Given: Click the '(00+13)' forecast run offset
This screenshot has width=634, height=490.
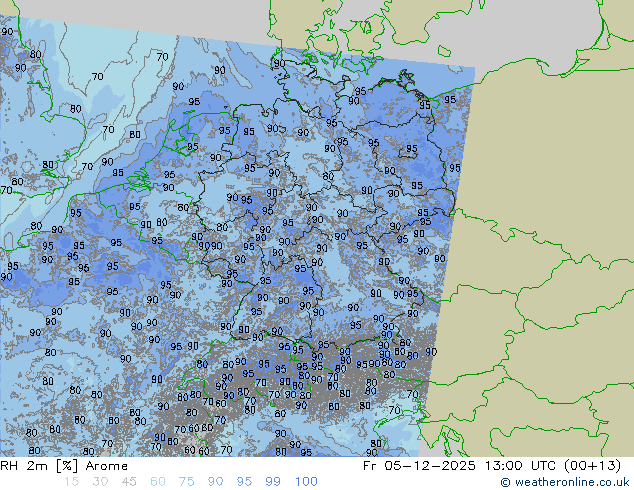Looking at the screenshot, I should (x=592, y=466).
